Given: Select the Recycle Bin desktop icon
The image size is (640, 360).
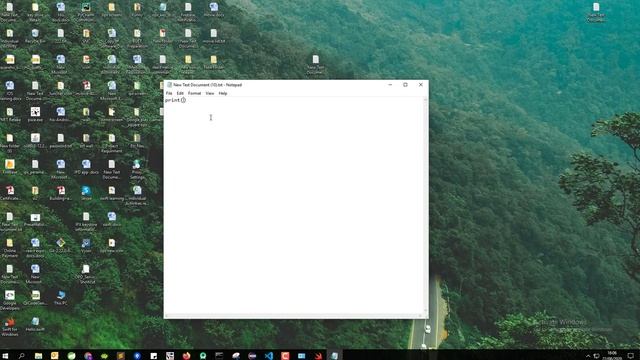Looking at the screenshot, I should coord(35,36).
